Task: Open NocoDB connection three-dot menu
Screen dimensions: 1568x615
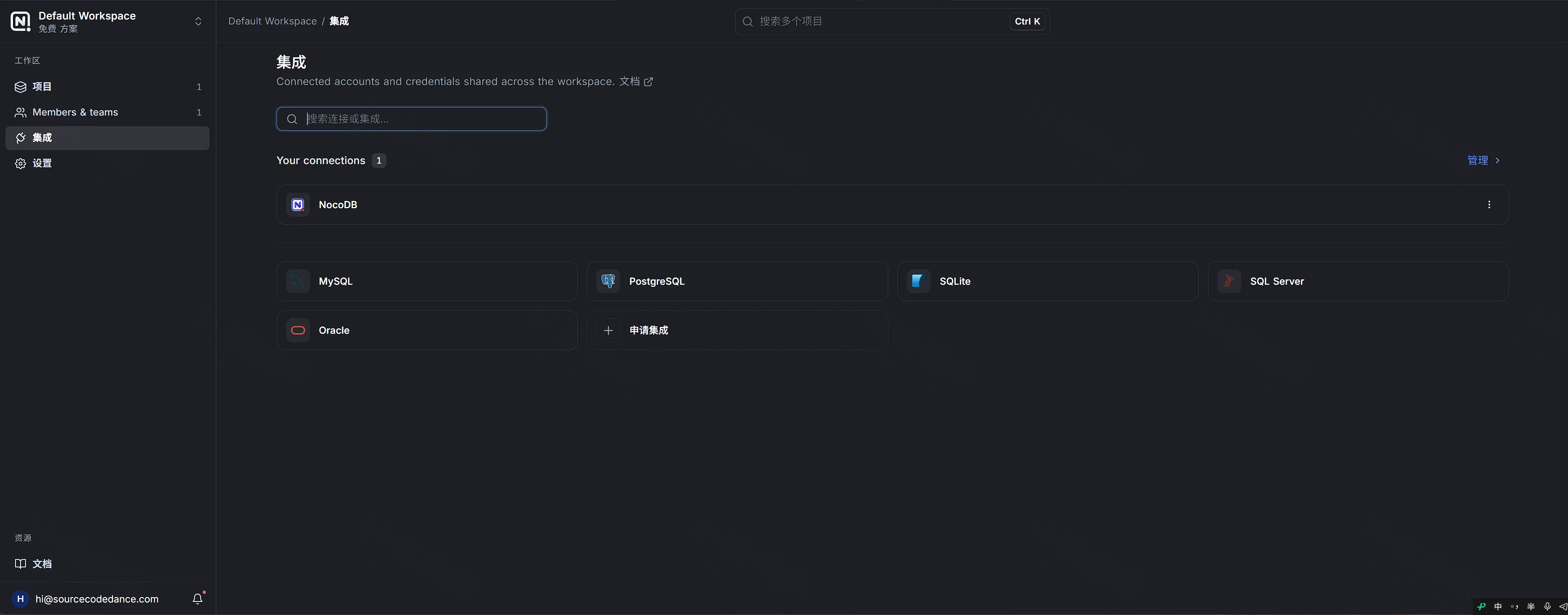Action: coord(1489,205)
